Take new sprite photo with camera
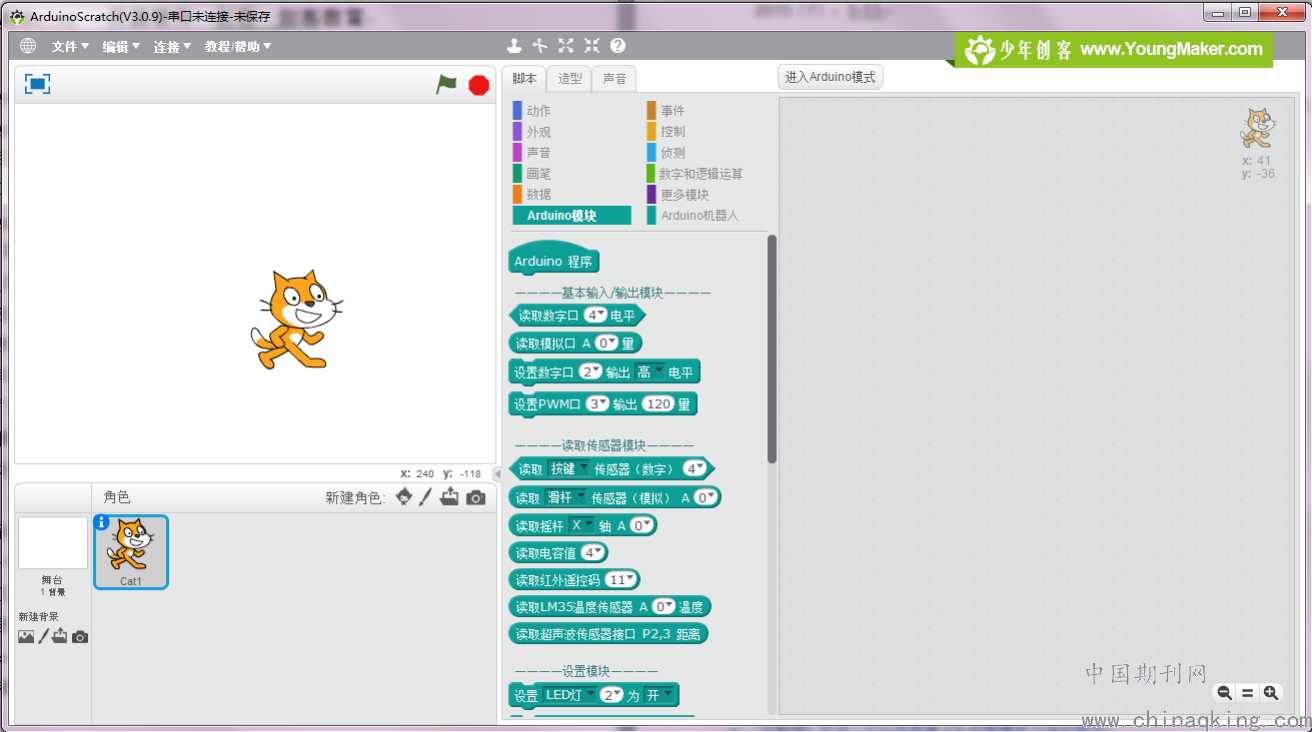 tap(476, 497)
